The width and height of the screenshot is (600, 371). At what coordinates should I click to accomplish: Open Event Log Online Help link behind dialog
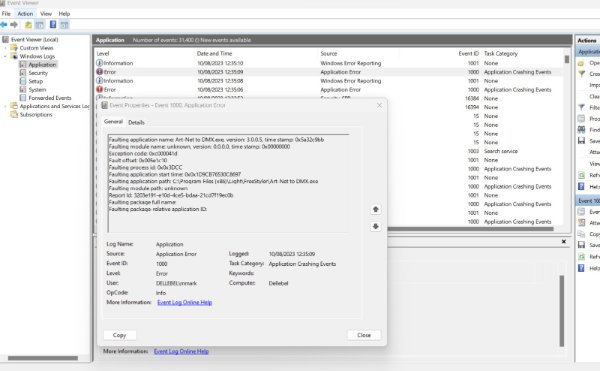[181, 351]
